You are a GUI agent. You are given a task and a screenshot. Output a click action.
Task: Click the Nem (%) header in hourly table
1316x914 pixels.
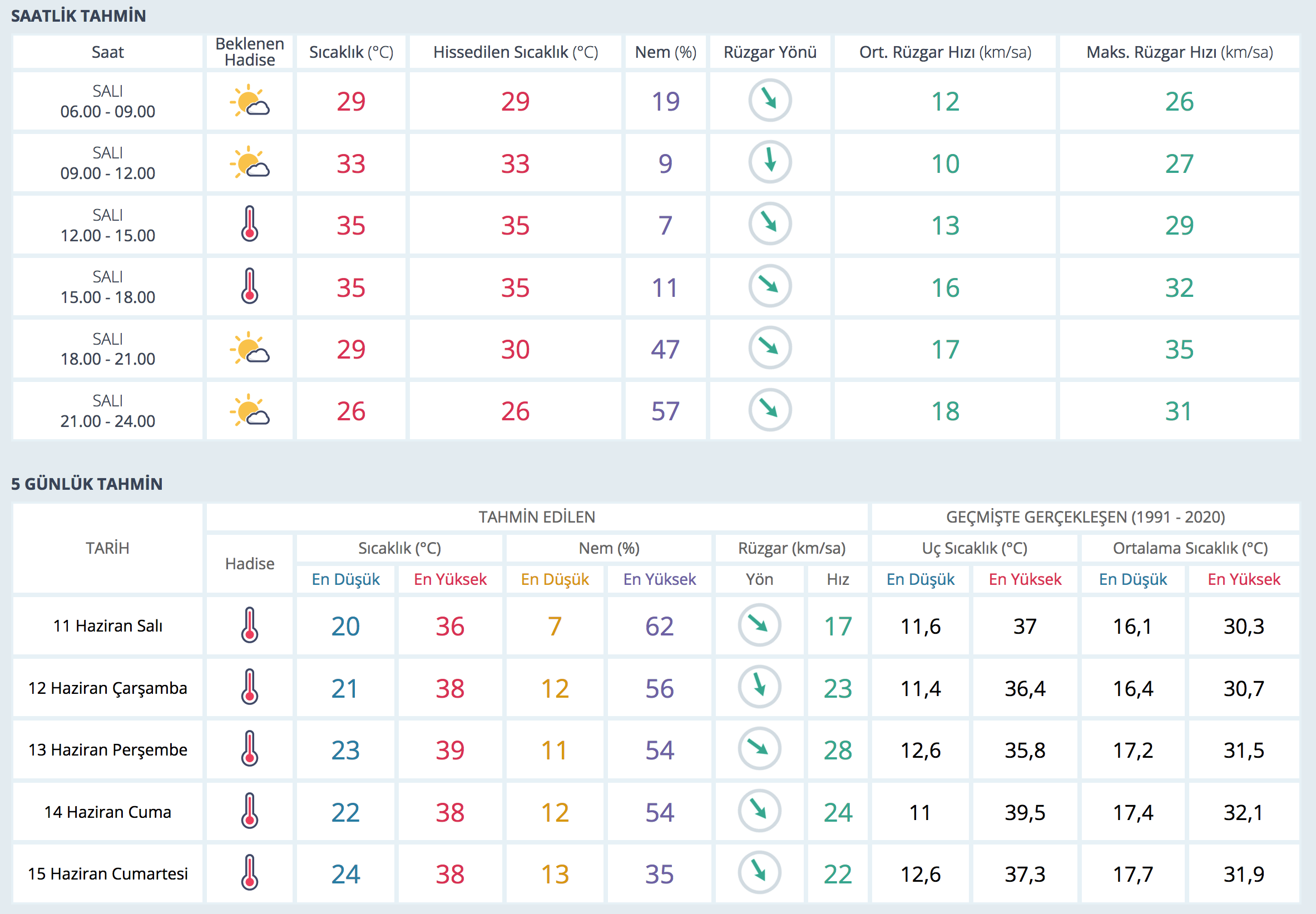(665, 52)
